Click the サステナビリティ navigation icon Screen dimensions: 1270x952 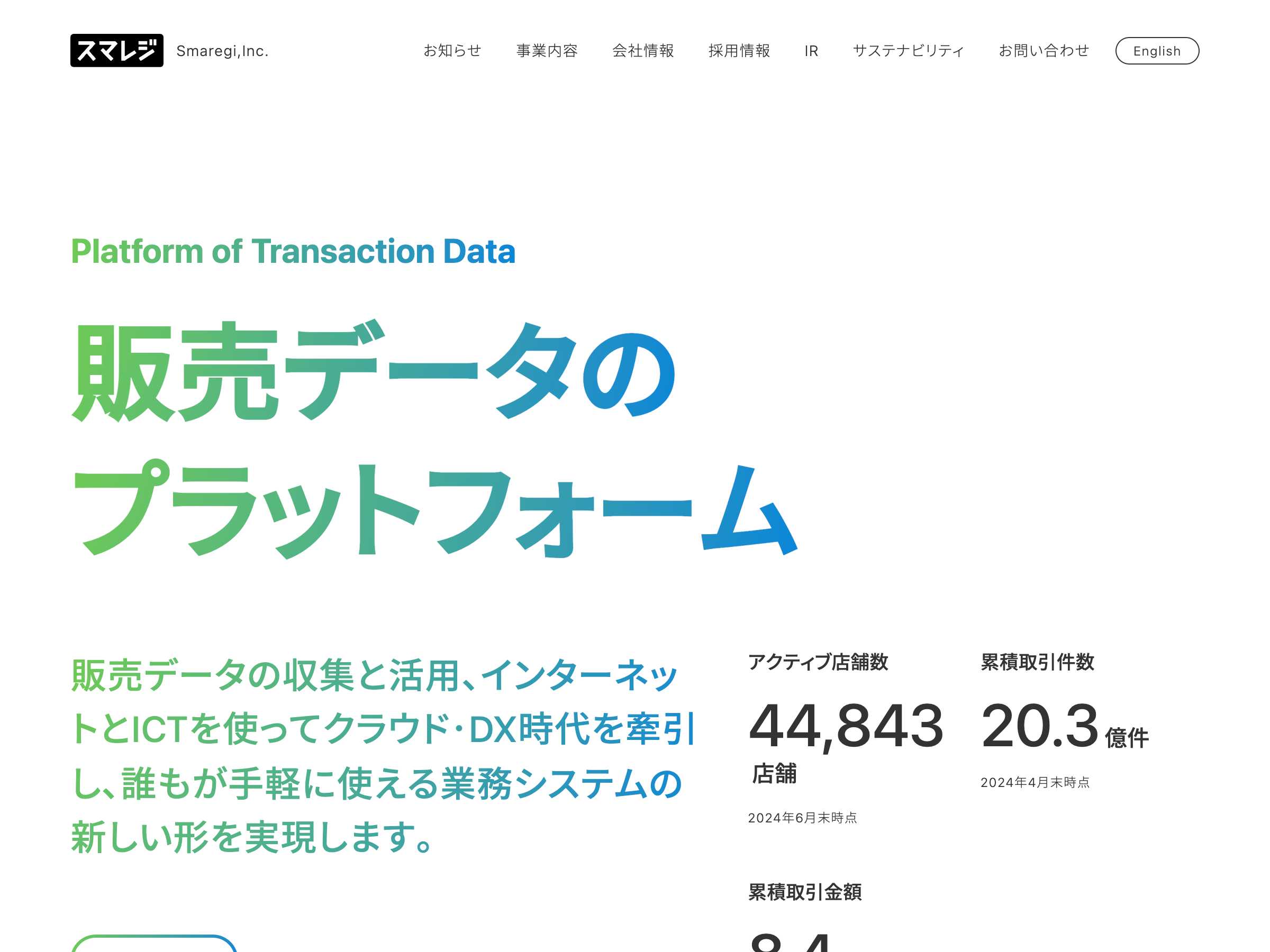pyautogui.click(x=906, y=51)
